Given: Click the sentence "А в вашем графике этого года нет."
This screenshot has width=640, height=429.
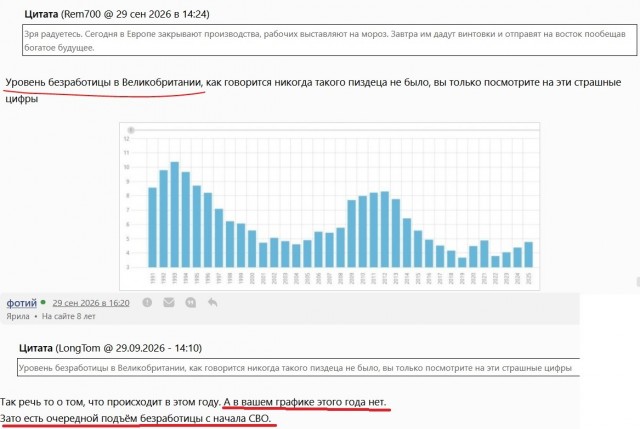Looking at the screenshot, I should pos(304,402).
